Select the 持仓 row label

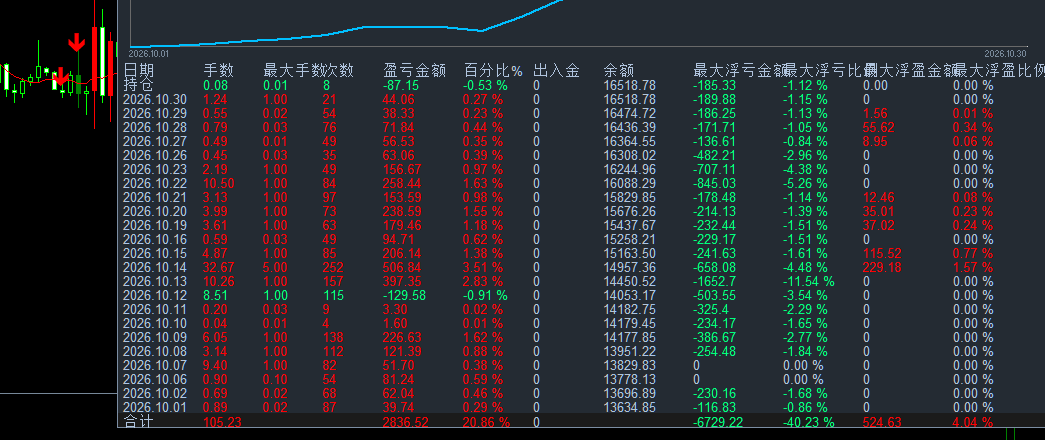[x=139, y=85]
